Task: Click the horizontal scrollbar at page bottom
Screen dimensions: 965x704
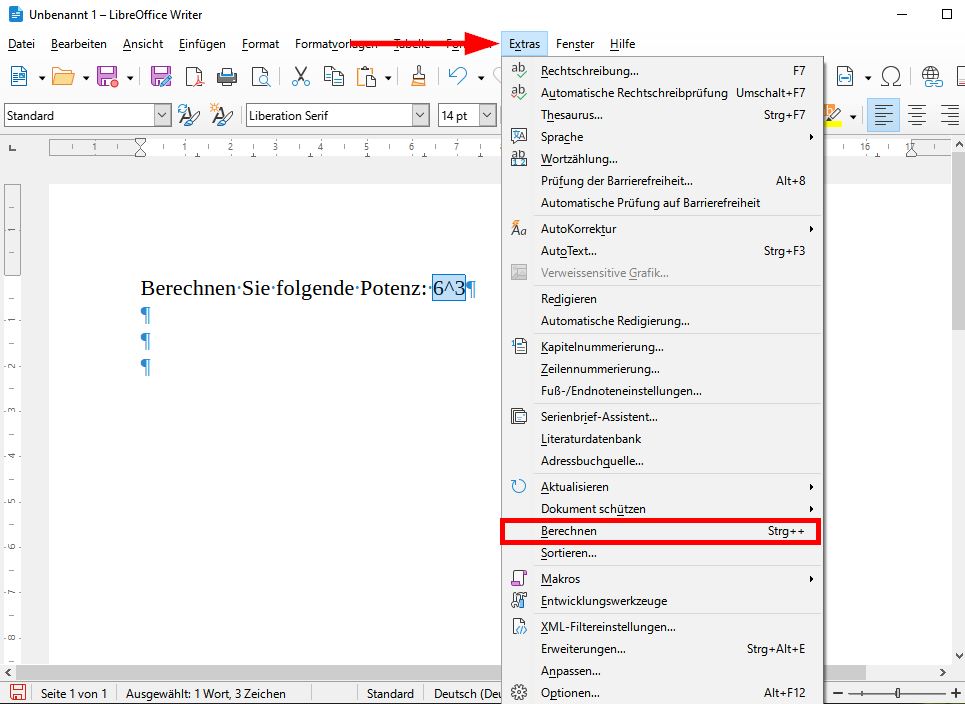Action: 250,672
